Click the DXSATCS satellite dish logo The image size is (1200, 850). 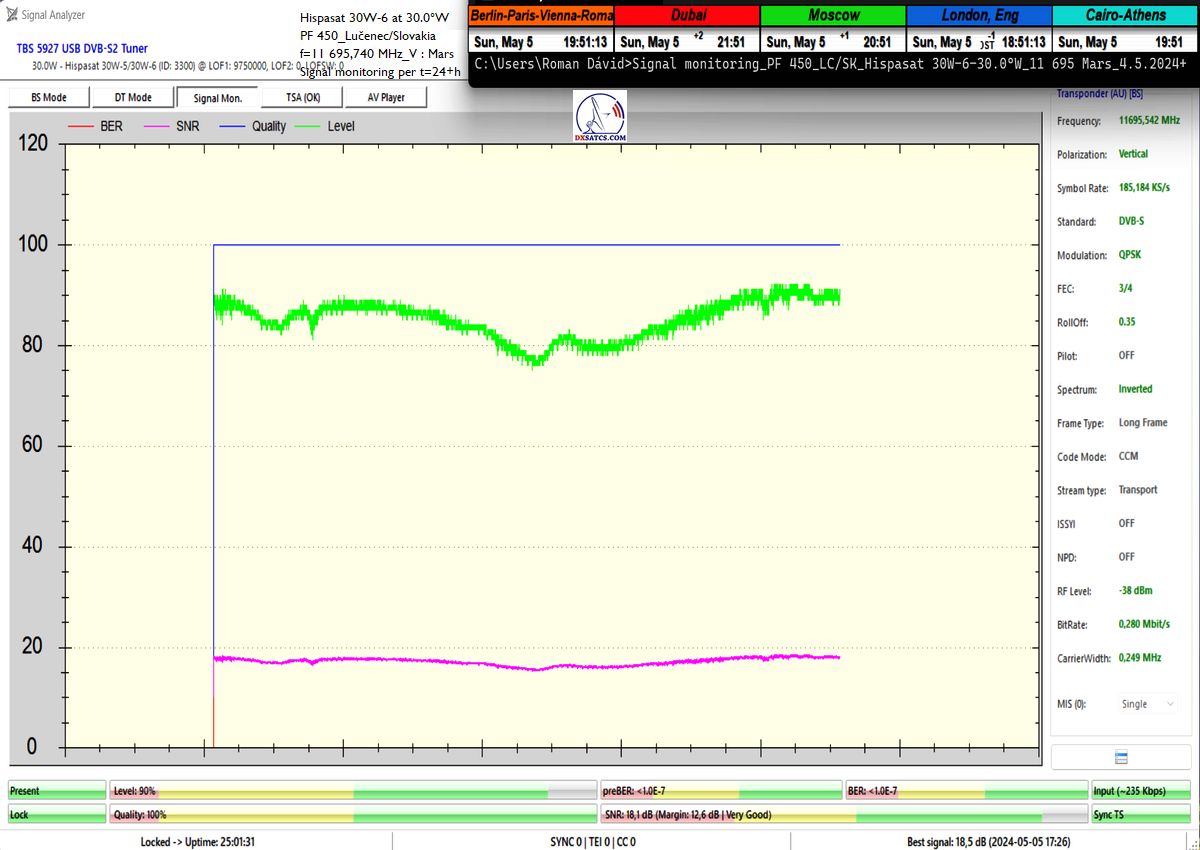[x=600, y=116]
